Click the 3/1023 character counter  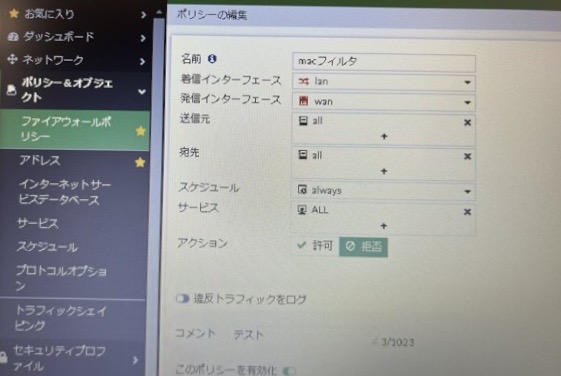[x=397, y=342]
